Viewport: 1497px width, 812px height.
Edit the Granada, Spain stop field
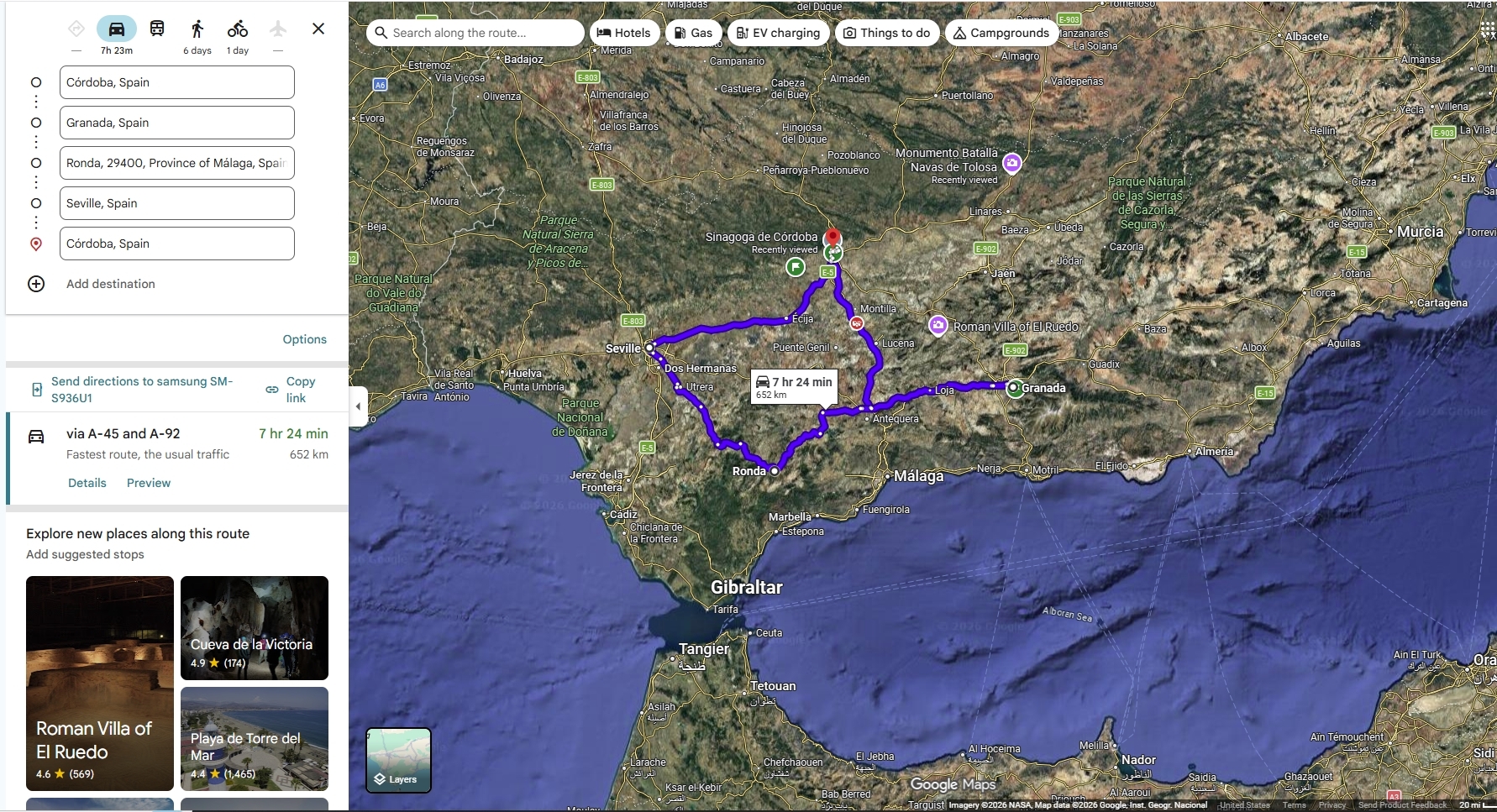pos(177,123)
